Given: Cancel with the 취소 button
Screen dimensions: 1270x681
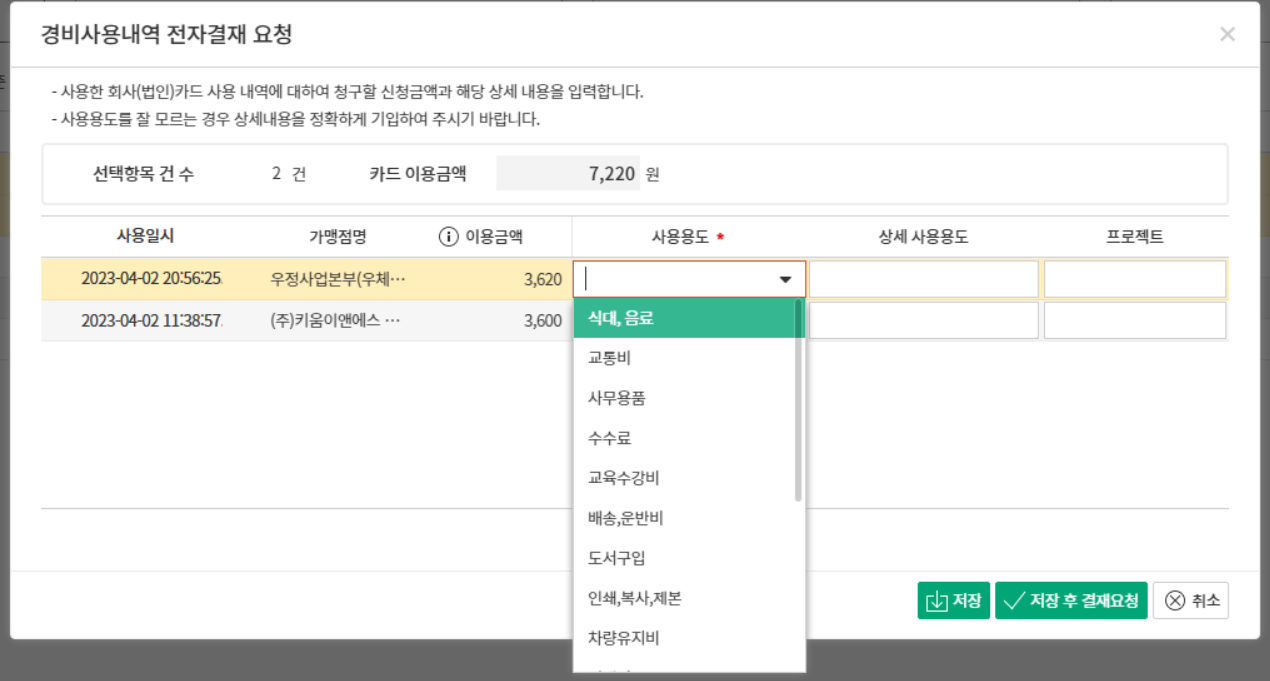Looking at the screenshot, I should point(1190,601).
